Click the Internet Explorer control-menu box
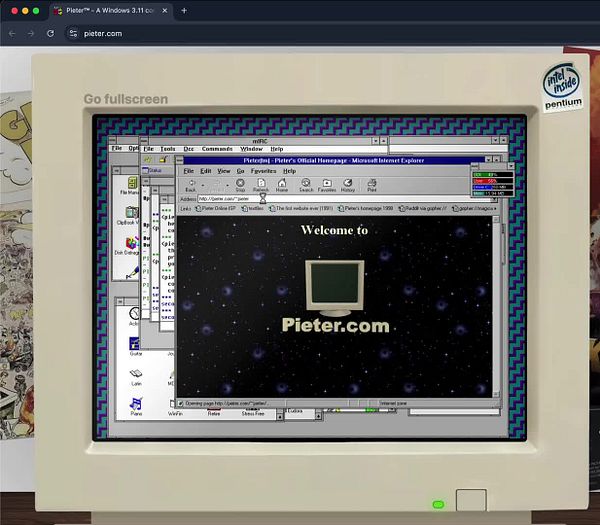 coord(179,160)
